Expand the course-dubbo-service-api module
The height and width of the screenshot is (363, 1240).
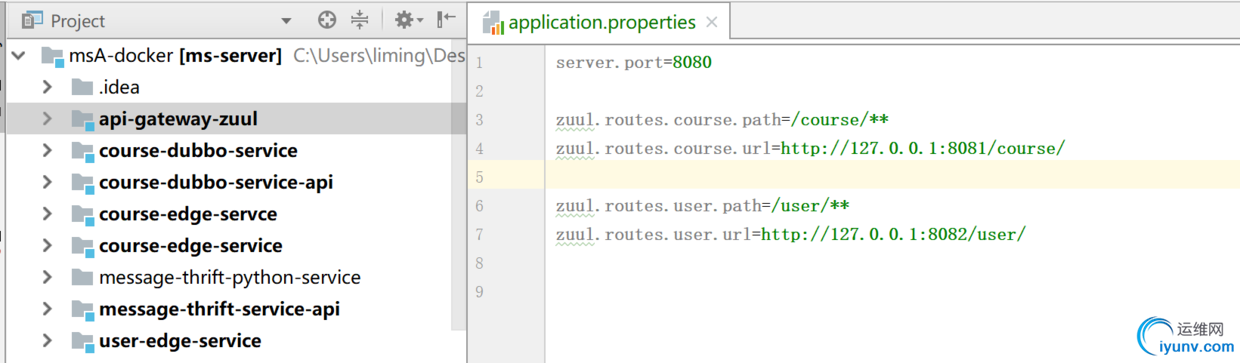pos(47,182)
